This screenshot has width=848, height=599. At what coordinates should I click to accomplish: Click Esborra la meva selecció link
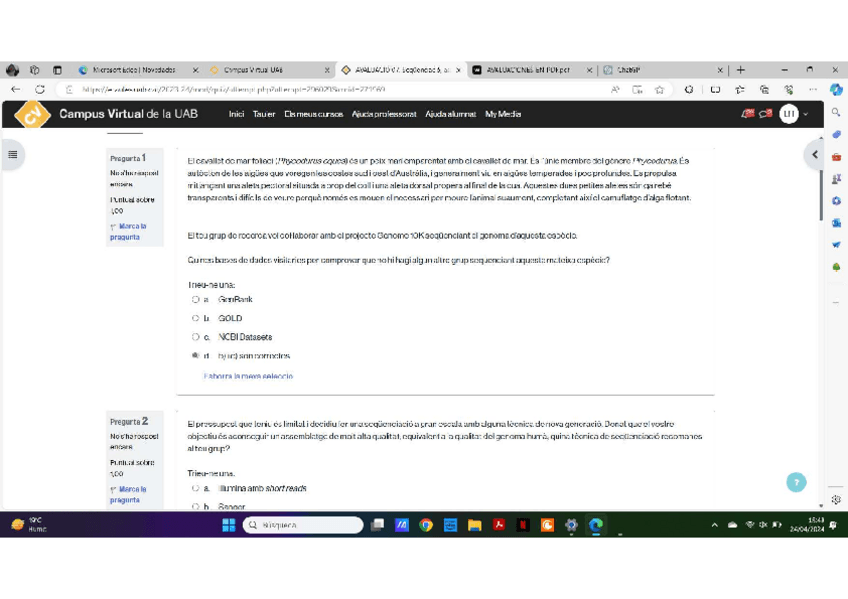point(248,376)
